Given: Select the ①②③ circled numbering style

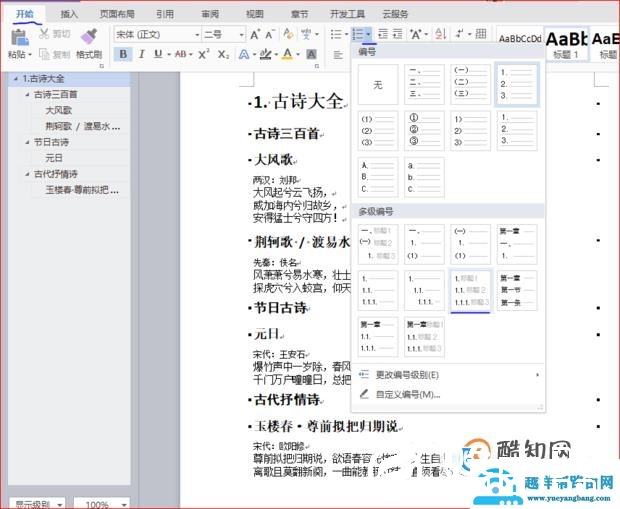Looking at the screenshot, I should pyautogui.click(x=424, y=131).
